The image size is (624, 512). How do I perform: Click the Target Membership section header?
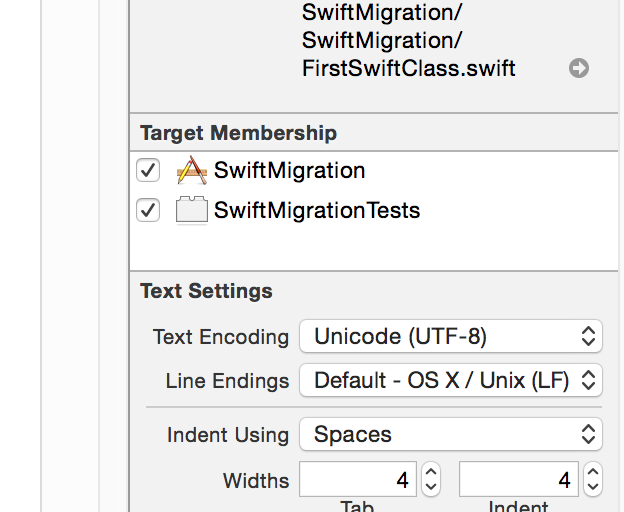[x=238, y=133]
